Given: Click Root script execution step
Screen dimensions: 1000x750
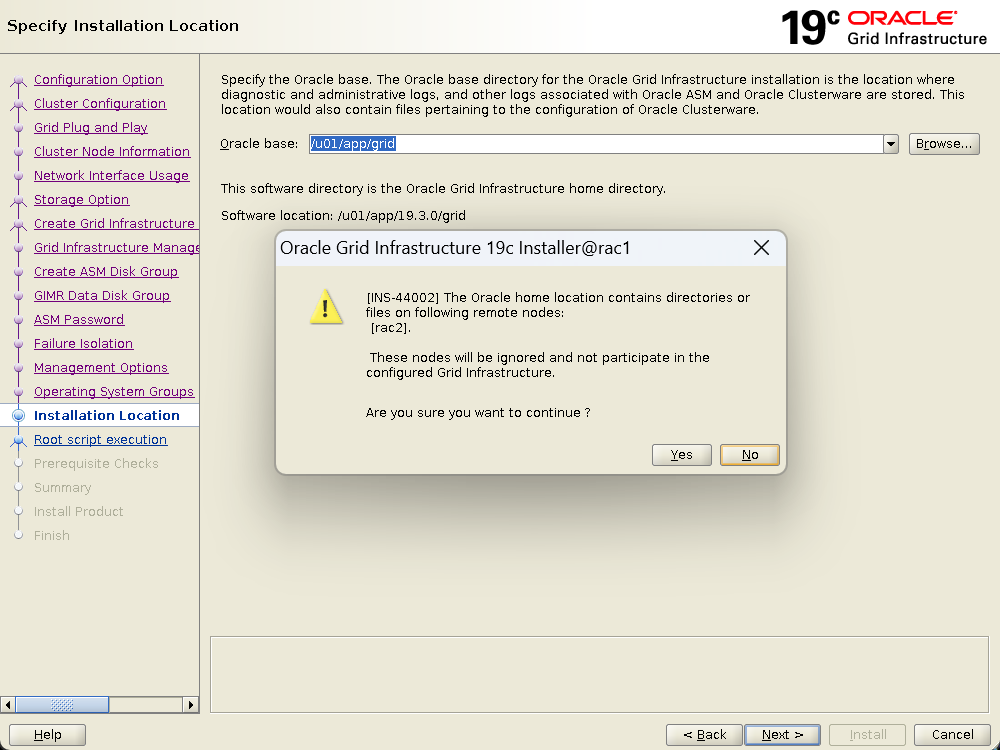Looking at the screenshot, I should tap(100, 440).
